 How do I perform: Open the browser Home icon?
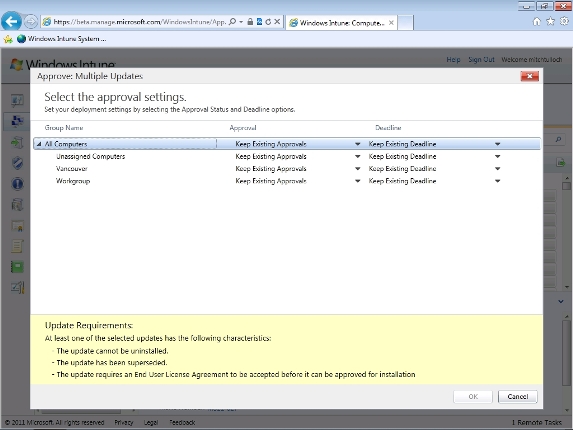[536, 22]
